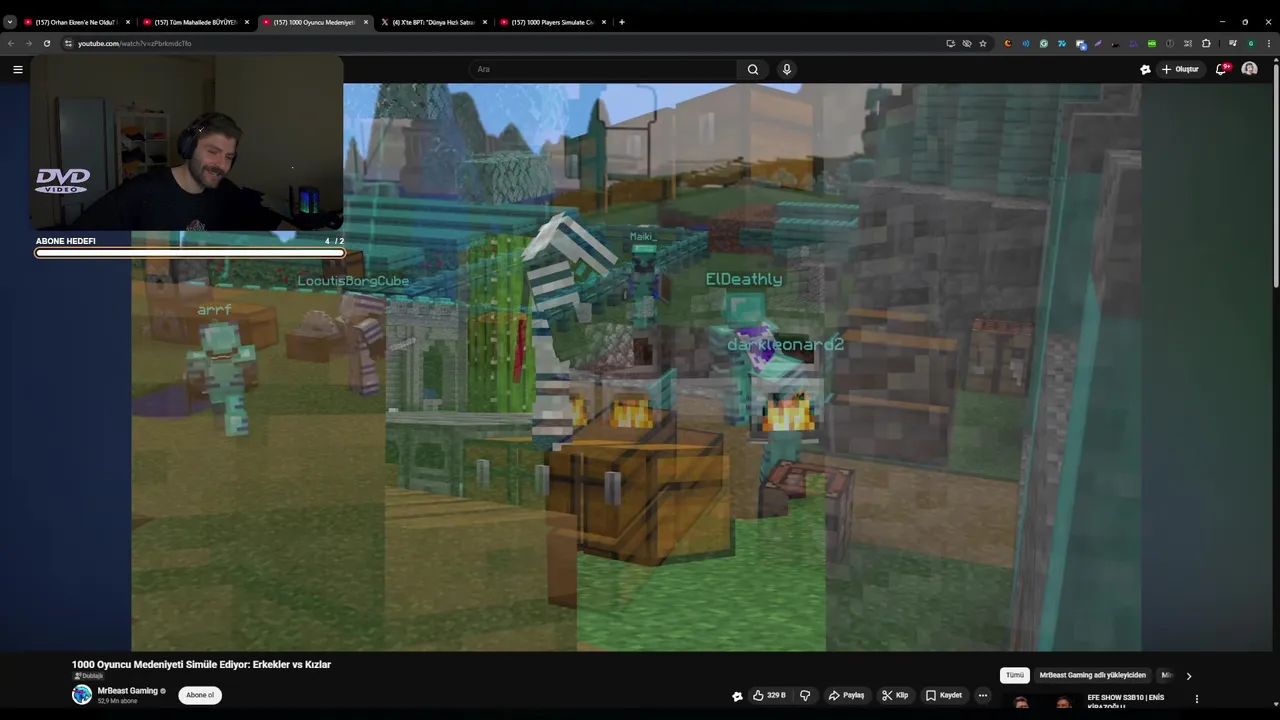Focus the Ara search field
Screen dimensions: 1280x720
(x=603, y=69)
